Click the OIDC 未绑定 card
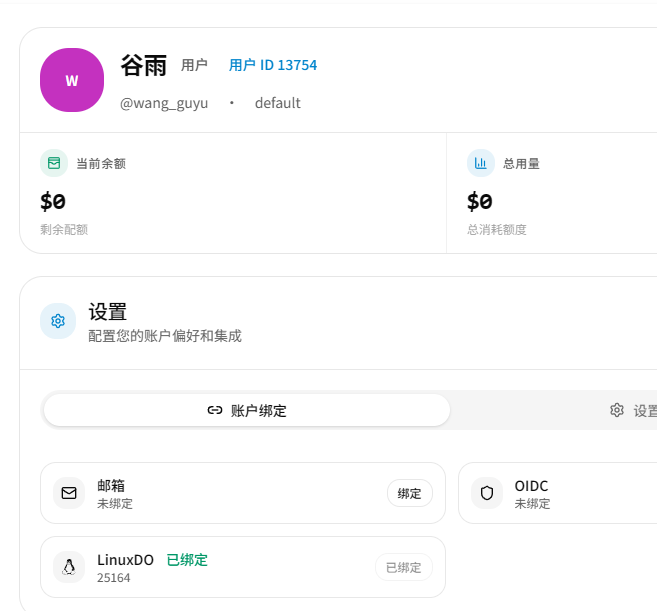The height and width of the screenshot is (611, 657). click(x=558, y=493)
